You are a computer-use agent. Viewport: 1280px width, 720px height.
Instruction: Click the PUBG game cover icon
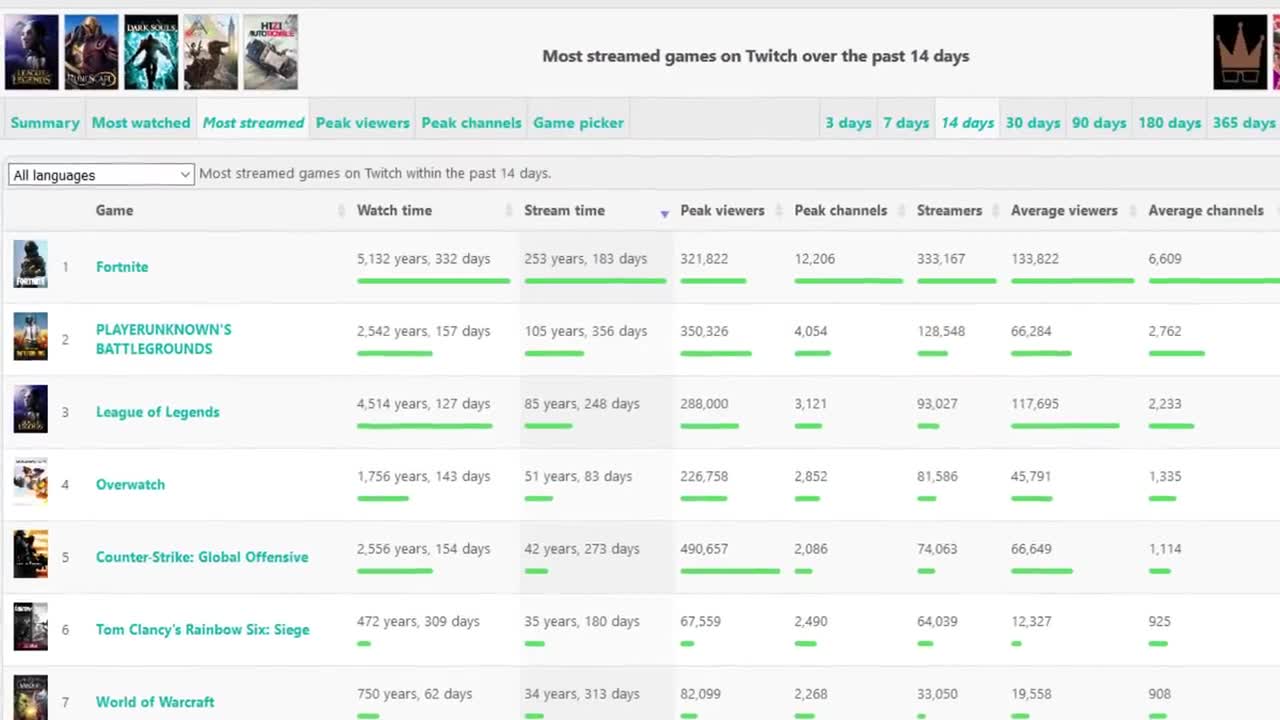pyautogui.click(x=30, y=337)
